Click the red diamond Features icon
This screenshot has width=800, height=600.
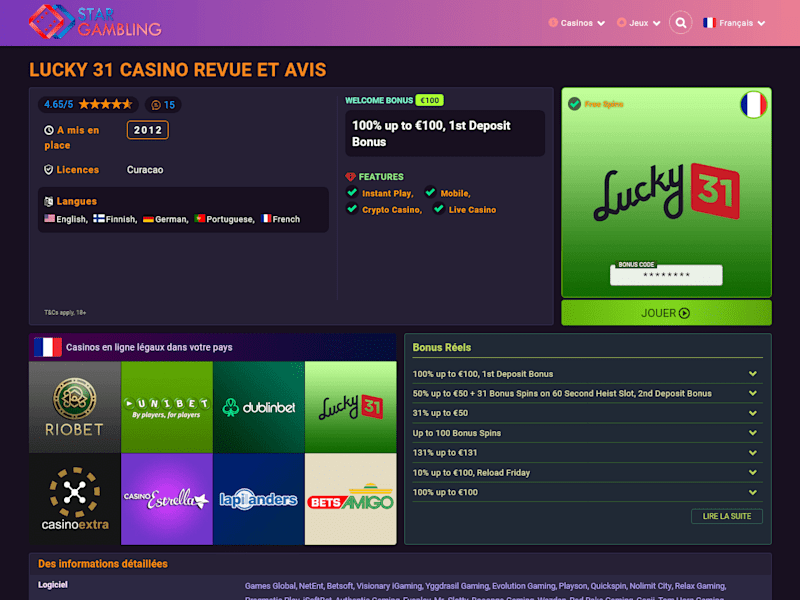[x=351, y=177]
